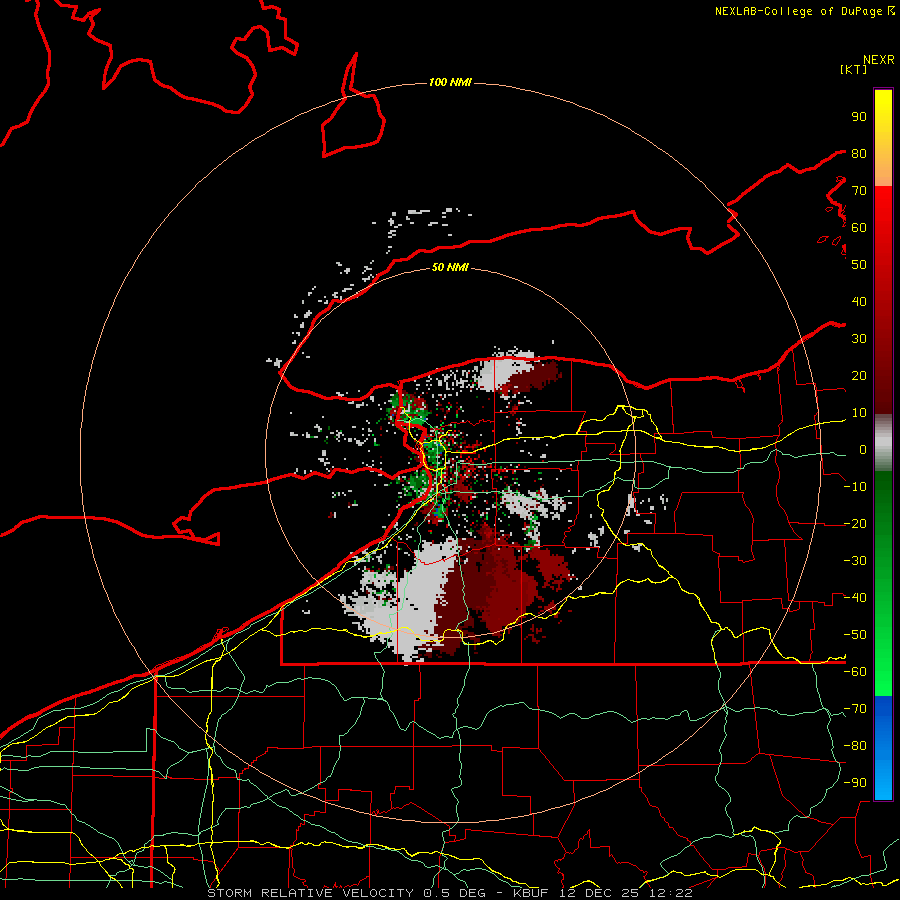Click the -70 value on the velocity scale
Viewport: 900px width, 900px height.
(x=855, y=709)
